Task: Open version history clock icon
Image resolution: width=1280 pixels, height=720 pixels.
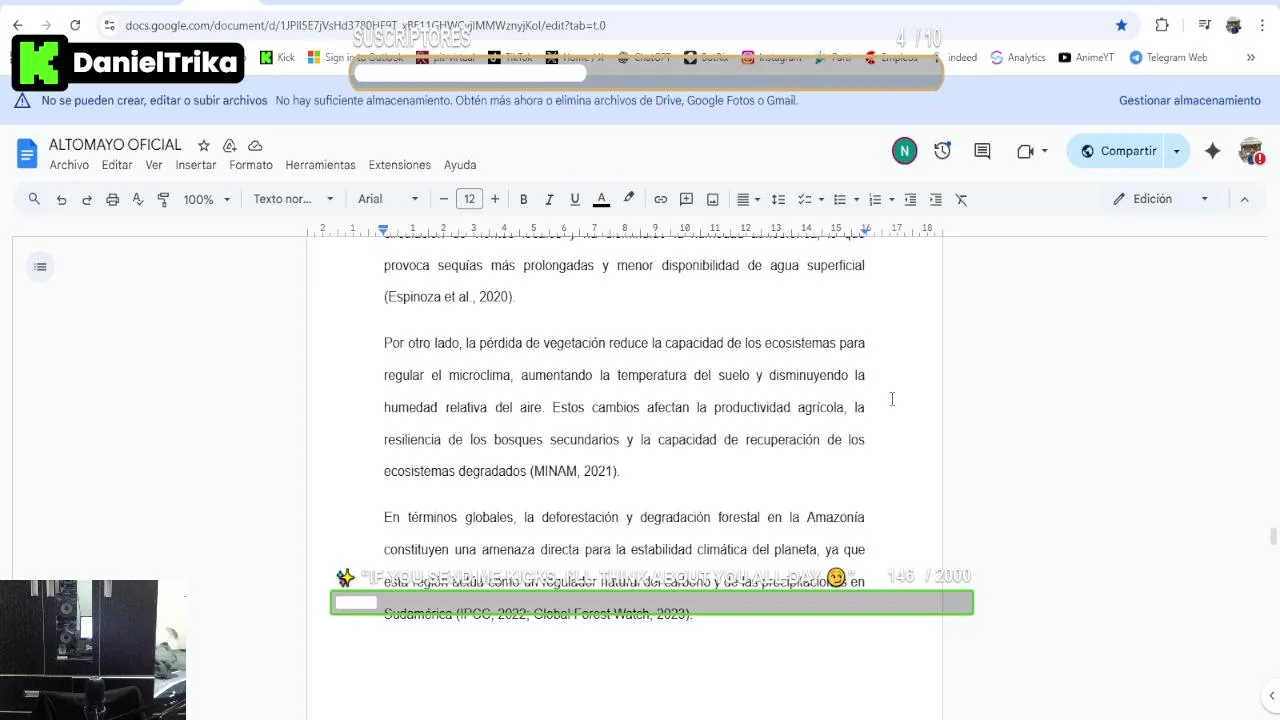Action: pyautogui.click(x=942, y=151)
